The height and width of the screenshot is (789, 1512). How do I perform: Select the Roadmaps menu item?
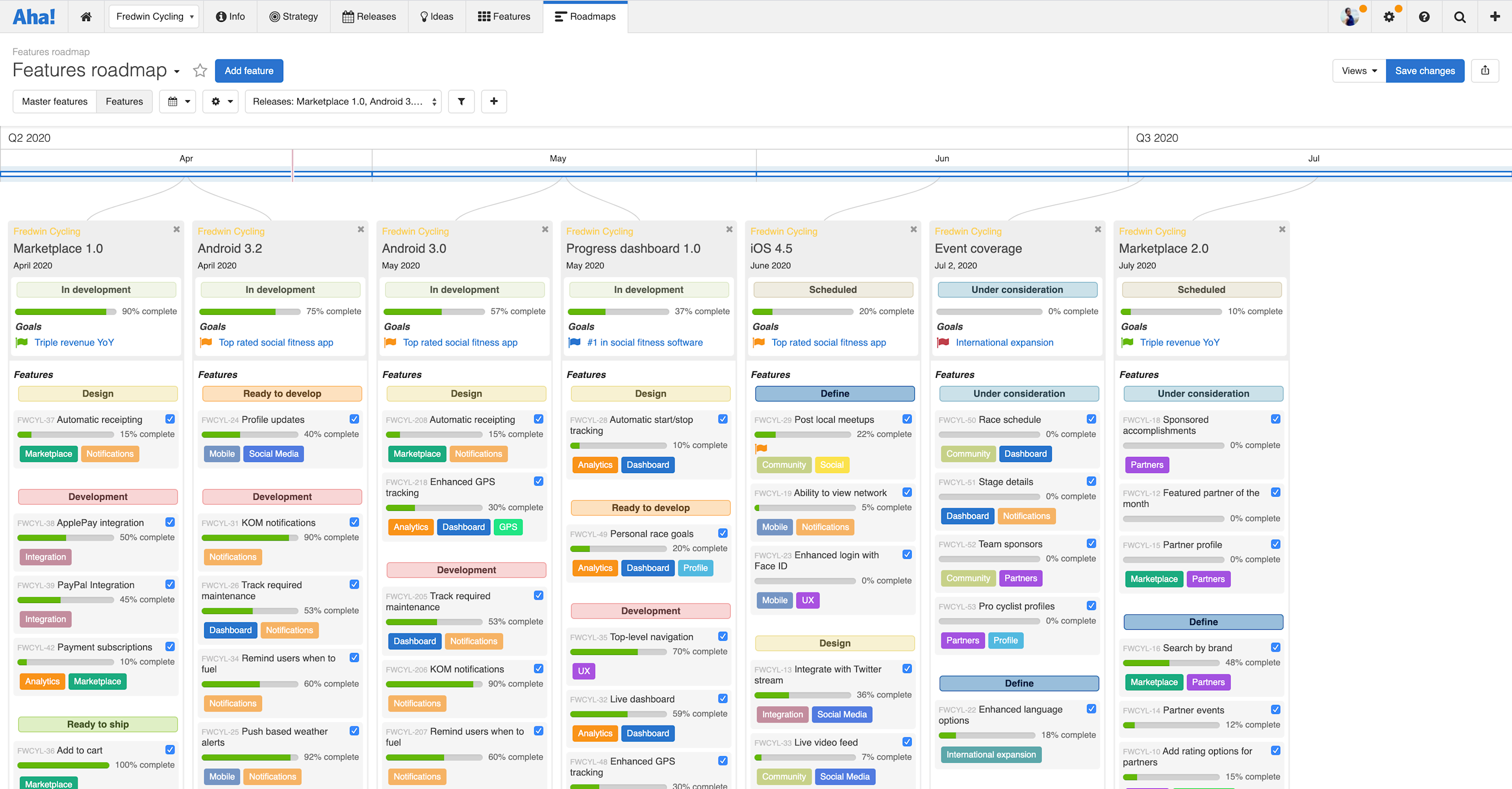pos(585,17)
